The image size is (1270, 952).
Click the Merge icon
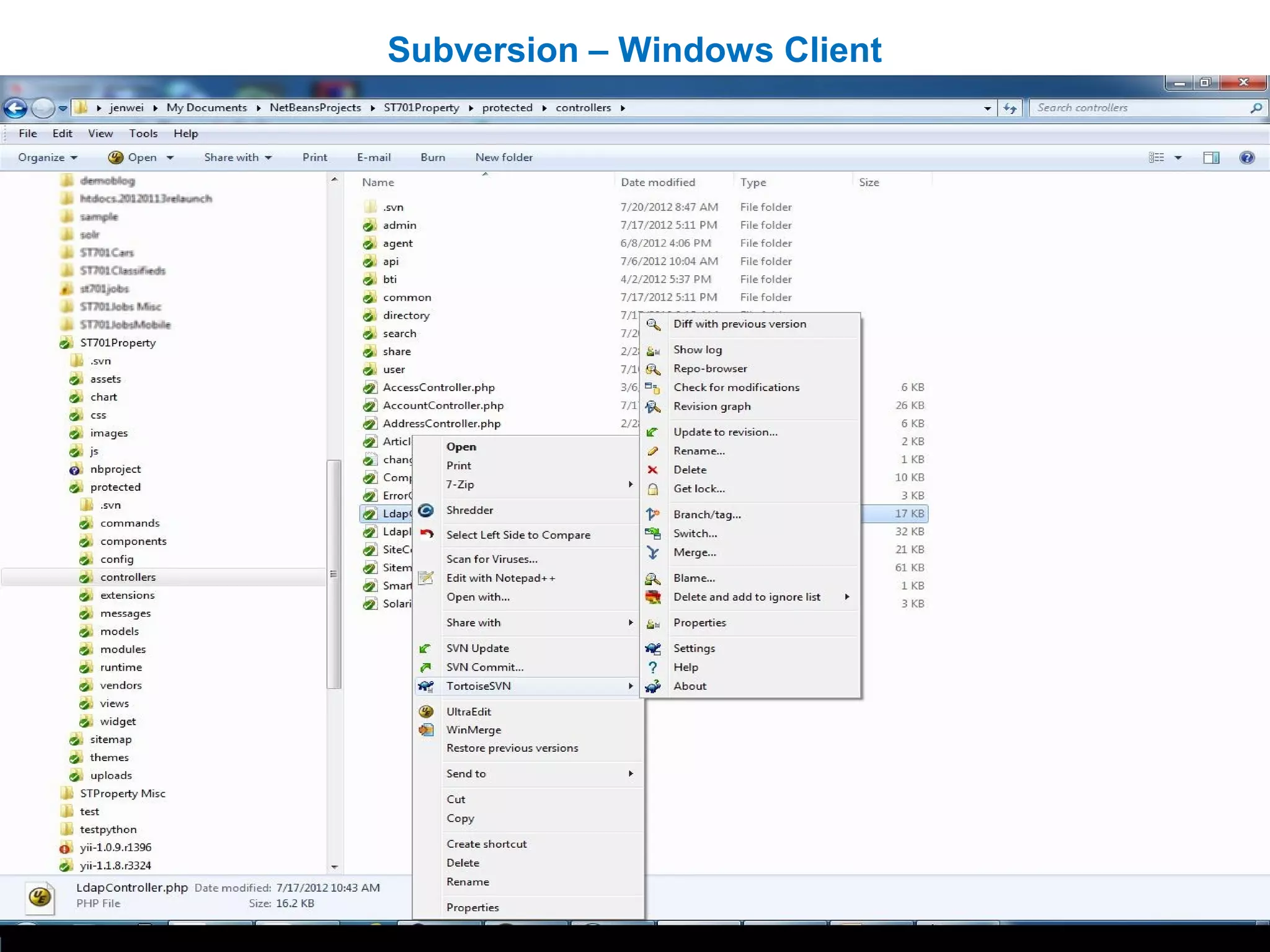coord(653,553)
